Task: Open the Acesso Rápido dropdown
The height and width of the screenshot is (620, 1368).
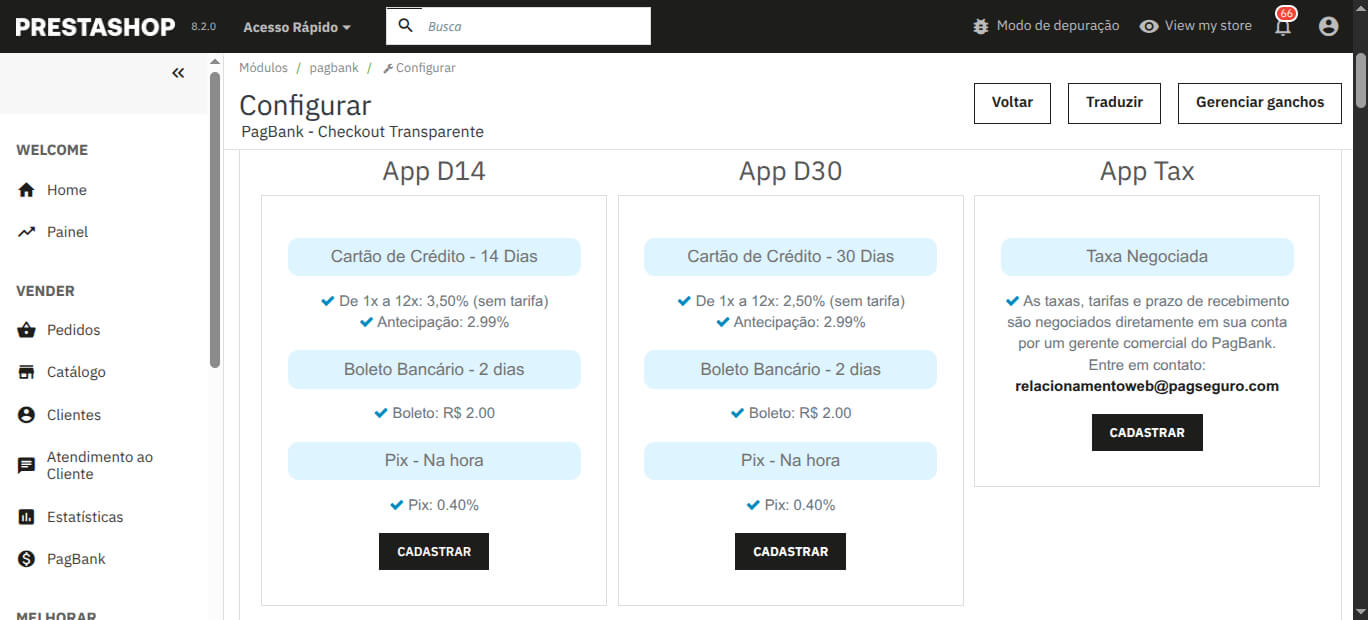Action: [297, 27]
